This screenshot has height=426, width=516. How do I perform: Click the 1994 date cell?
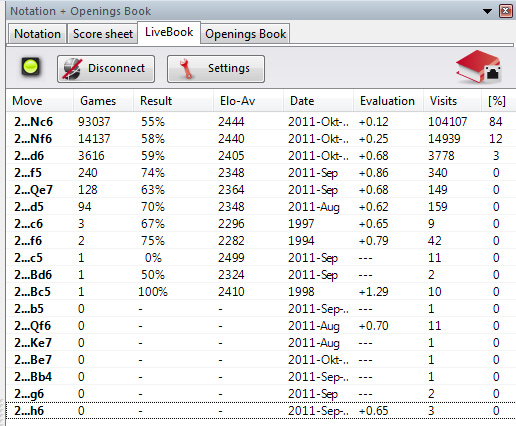301,241
